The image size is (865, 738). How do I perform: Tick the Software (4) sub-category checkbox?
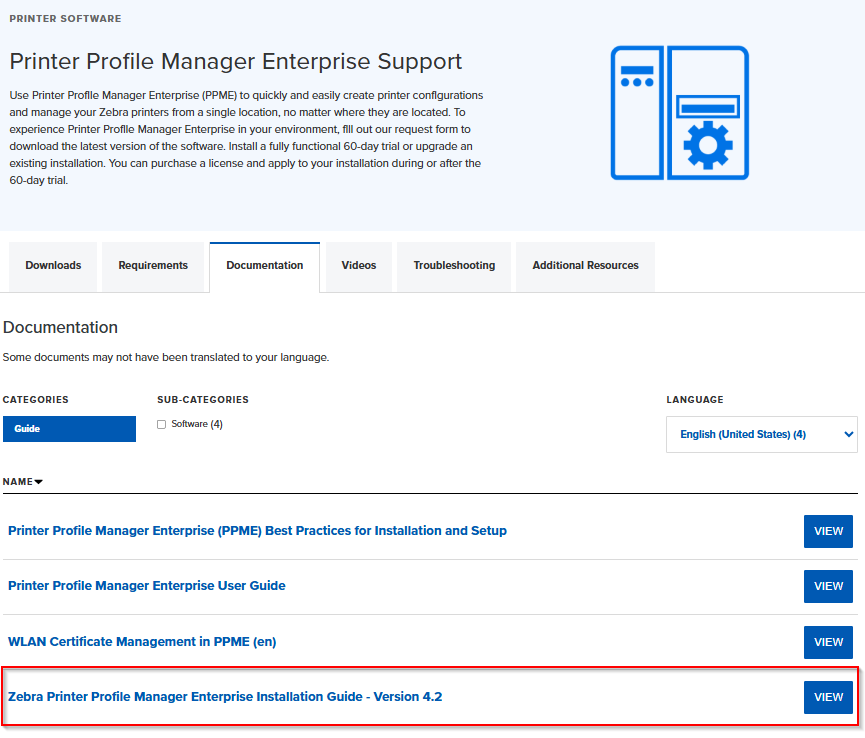(161, 424)
